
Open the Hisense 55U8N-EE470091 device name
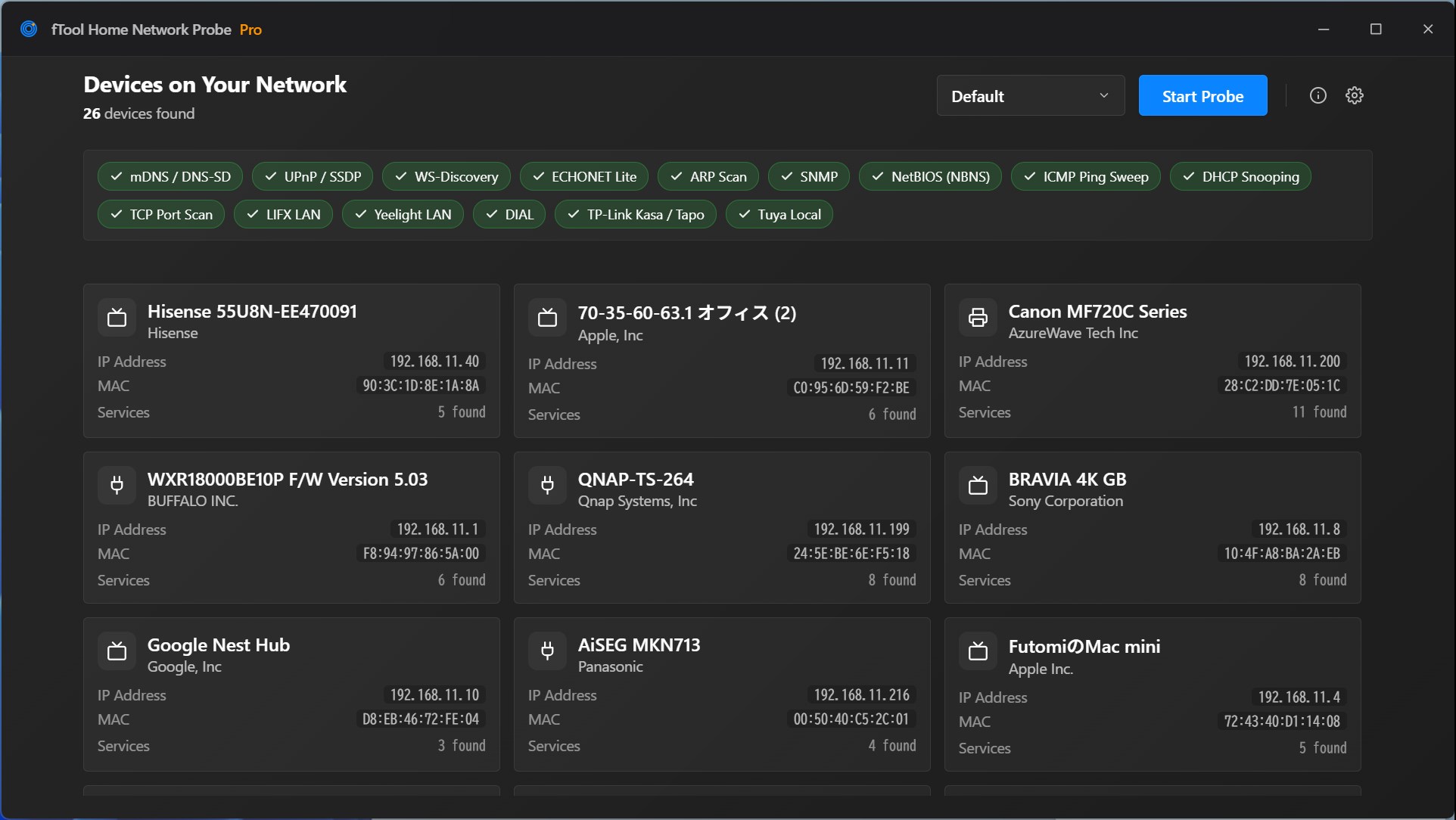click(252, 311)
